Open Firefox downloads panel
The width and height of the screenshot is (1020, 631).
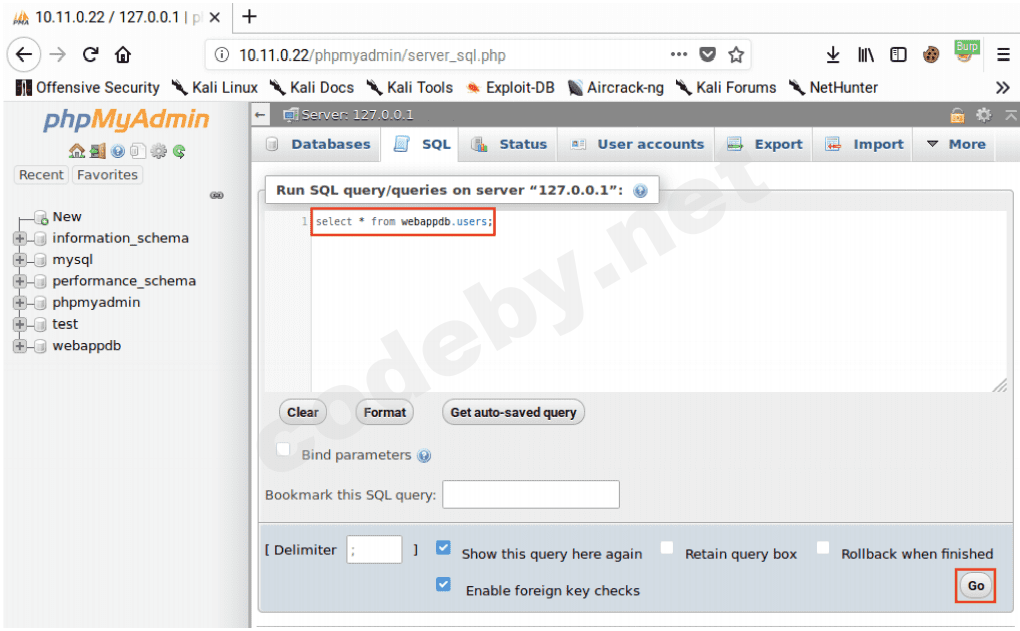click(x=833, y=55)
